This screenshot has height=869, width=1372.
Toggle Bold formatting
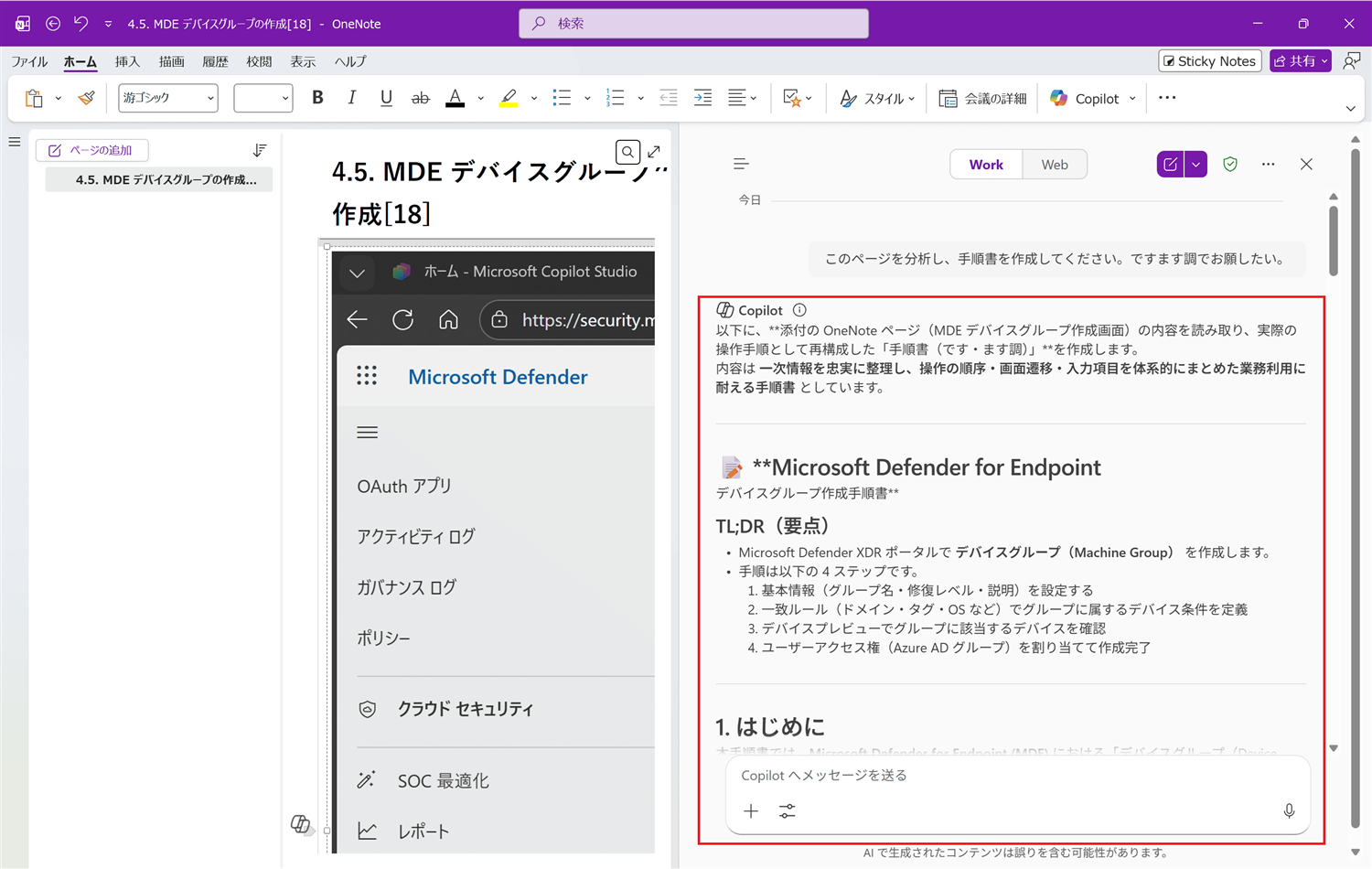coord(317,98)
